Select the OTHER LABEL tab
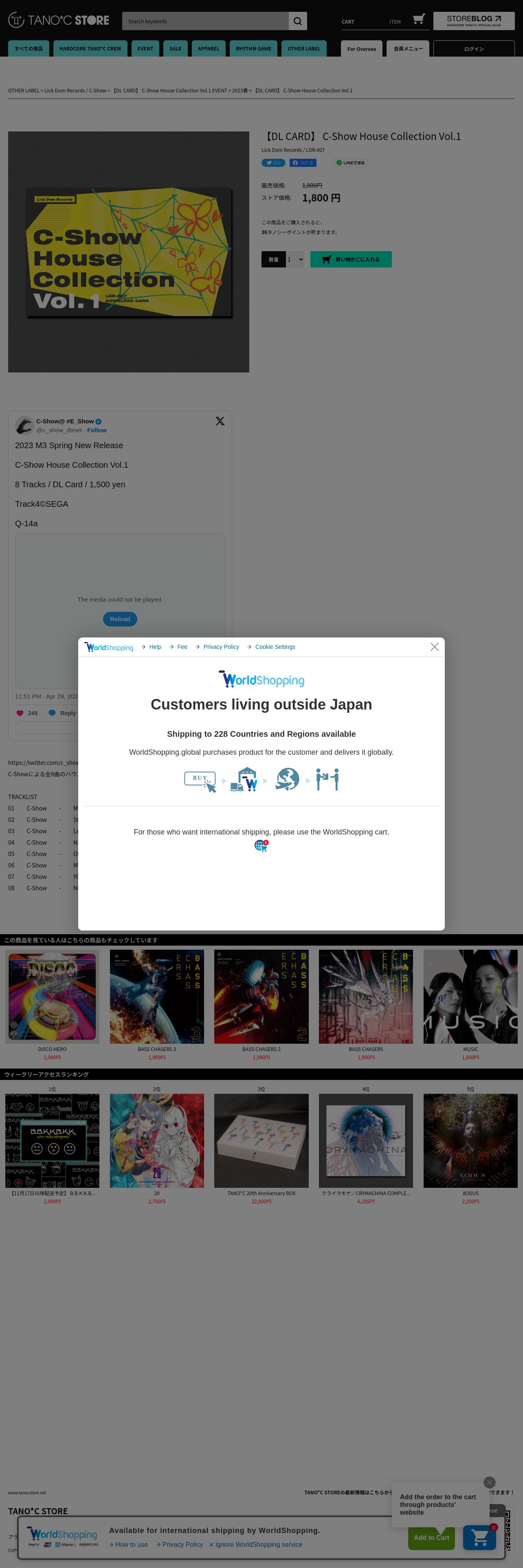The width and height of the screenshot is (523, 1568). click(304, 49)
